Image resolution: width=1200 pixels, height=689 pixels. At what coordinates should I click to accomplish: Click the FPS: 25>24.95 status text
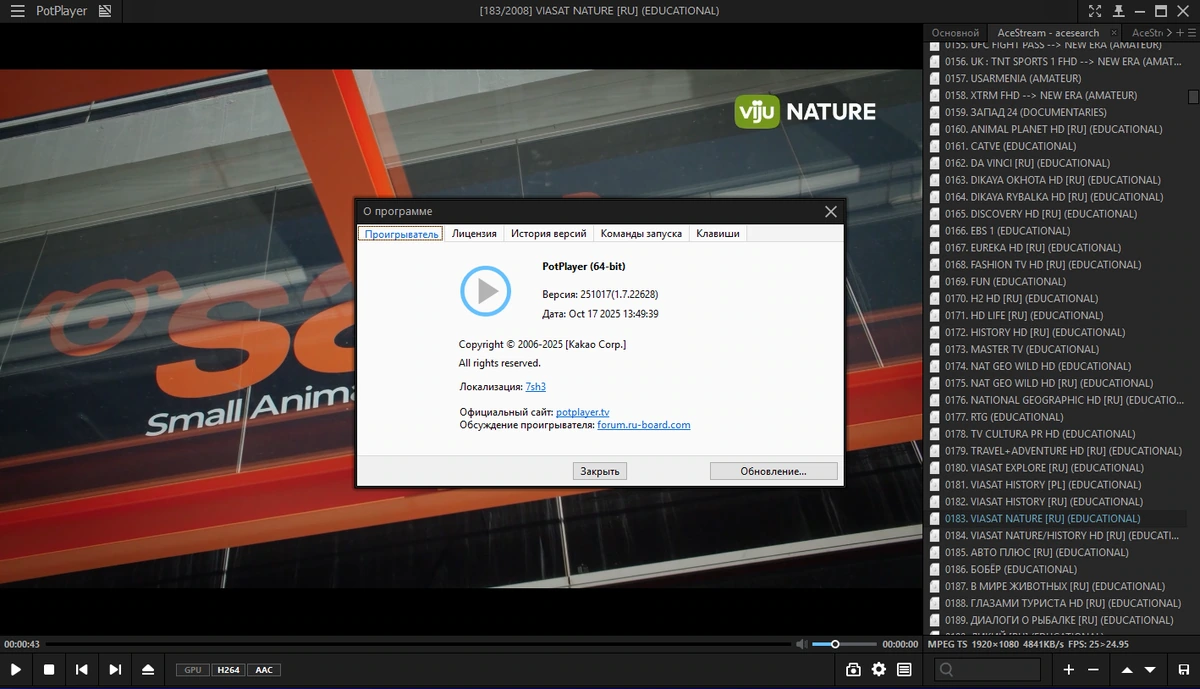1096,644
